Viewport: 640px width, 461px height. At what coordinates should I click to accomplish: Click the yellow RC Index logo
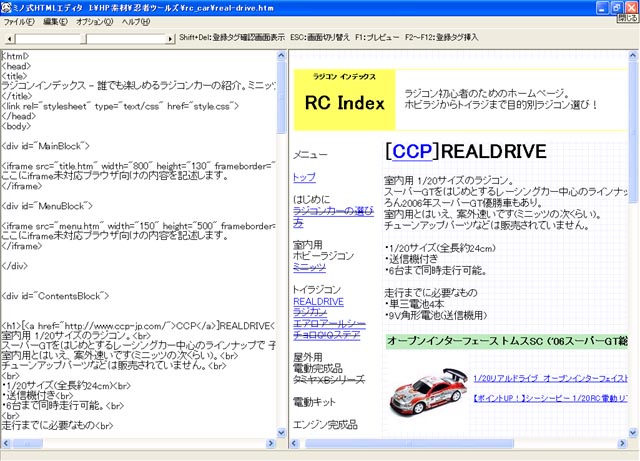(344, 100)
